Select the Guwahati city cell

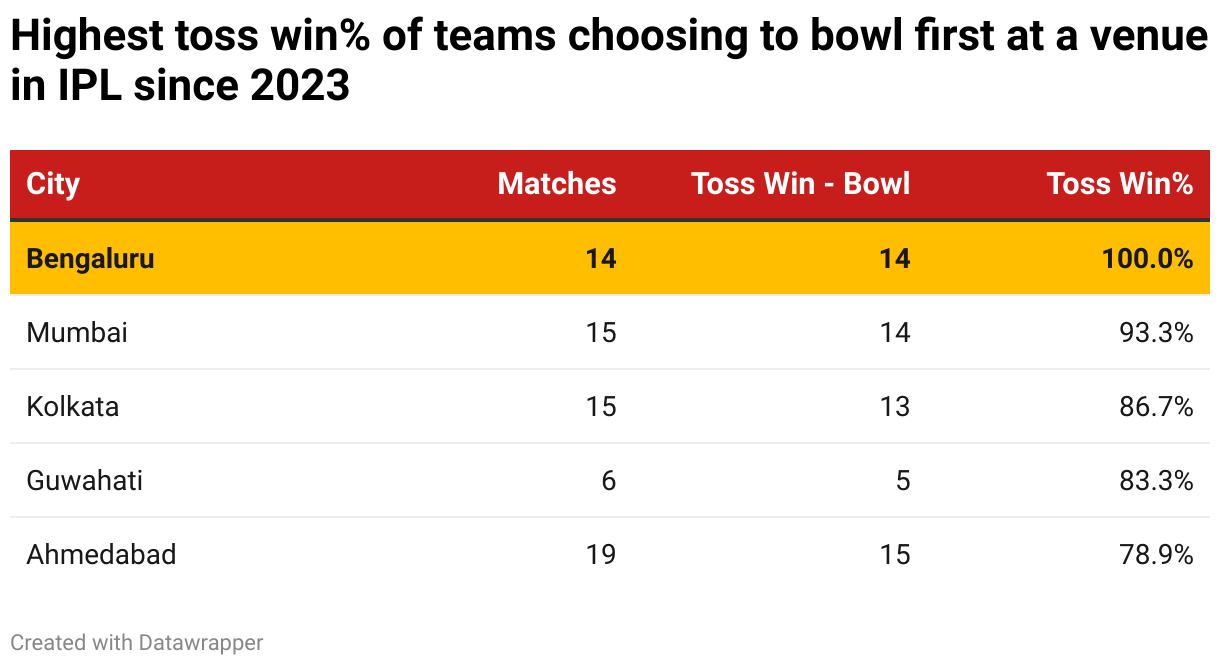coord(85,480)
